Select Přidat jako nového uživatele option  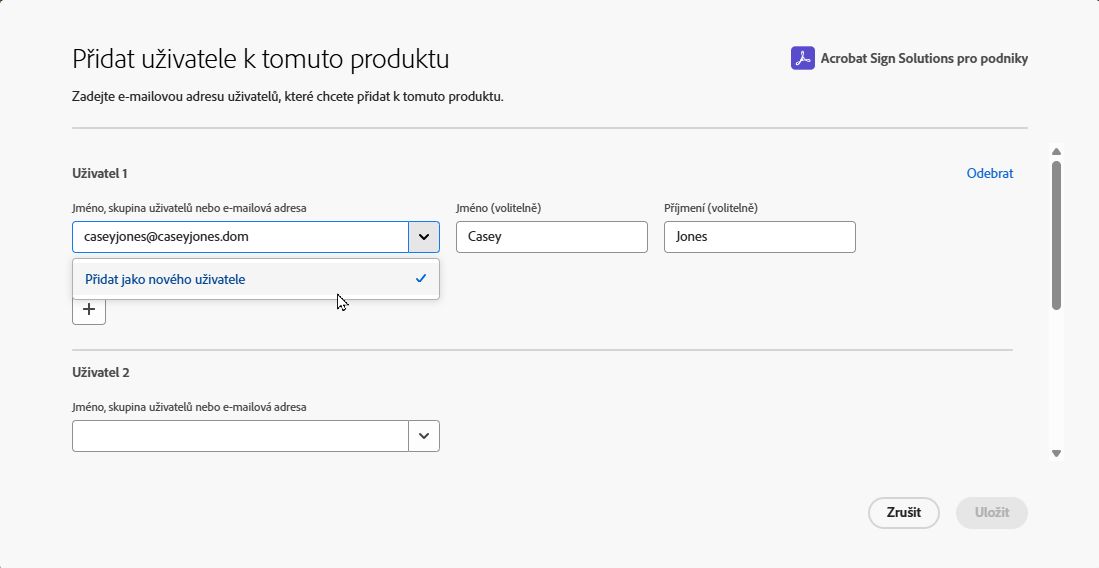pyautogui.click(x=165, y=279)
